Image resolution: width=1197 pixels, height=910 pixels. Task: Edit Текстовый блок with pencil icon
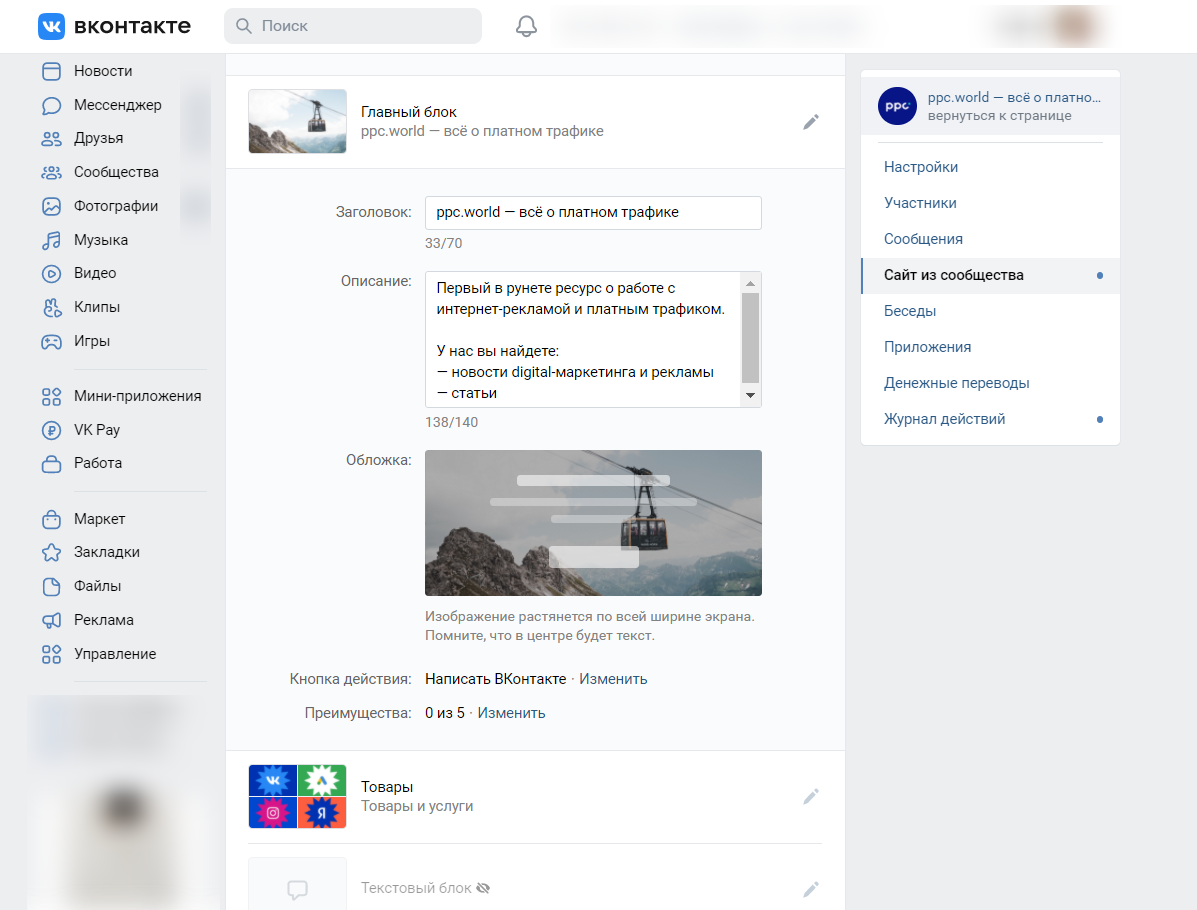coord(811,889)
